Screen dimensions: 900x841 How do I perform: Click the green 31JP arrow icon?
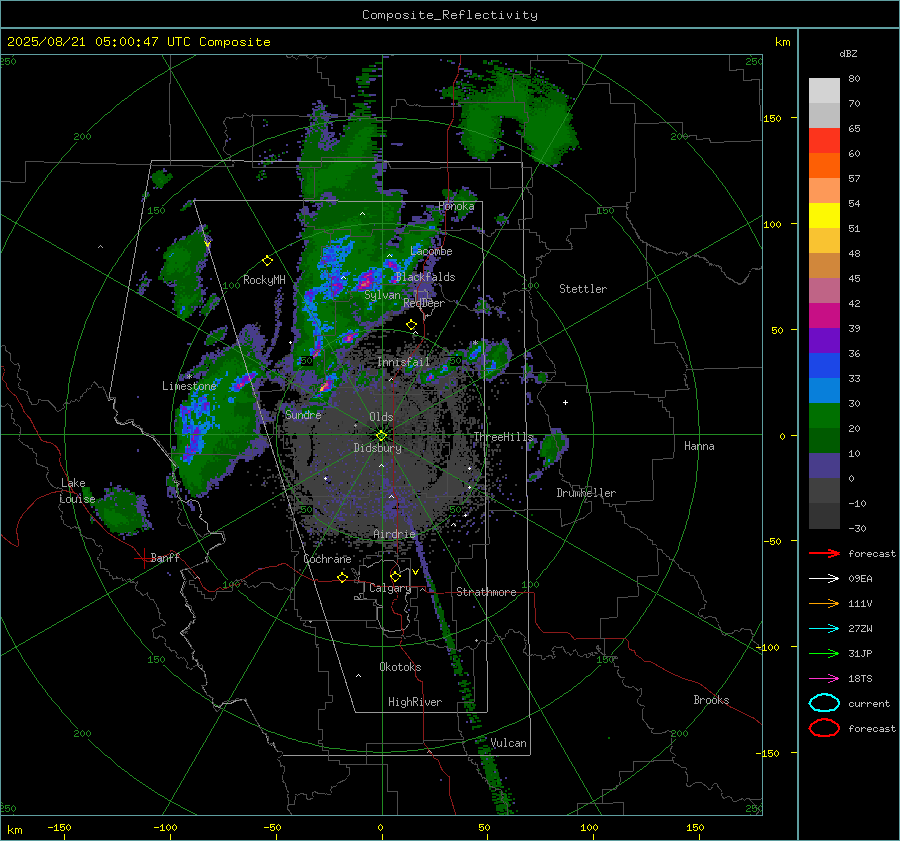(x=824, y=653)
